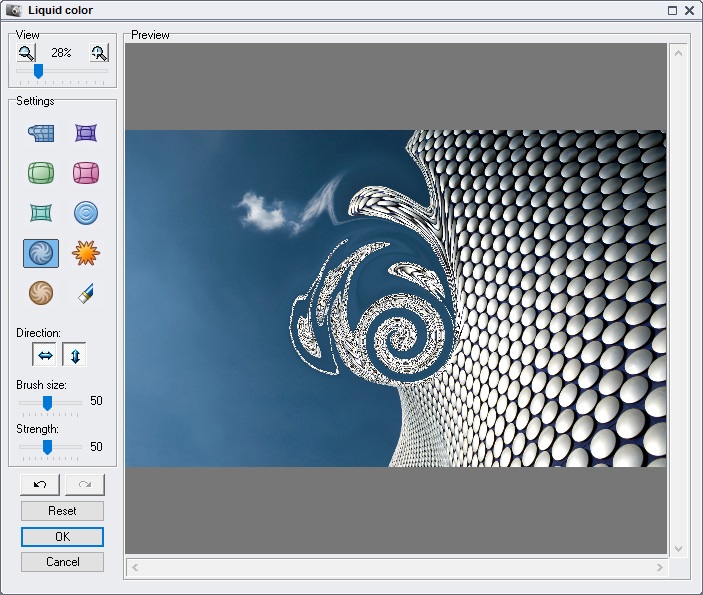Click the undo arrow button
Image resolution: width=703 pixels, height=595 pixels.
[40, 485]
